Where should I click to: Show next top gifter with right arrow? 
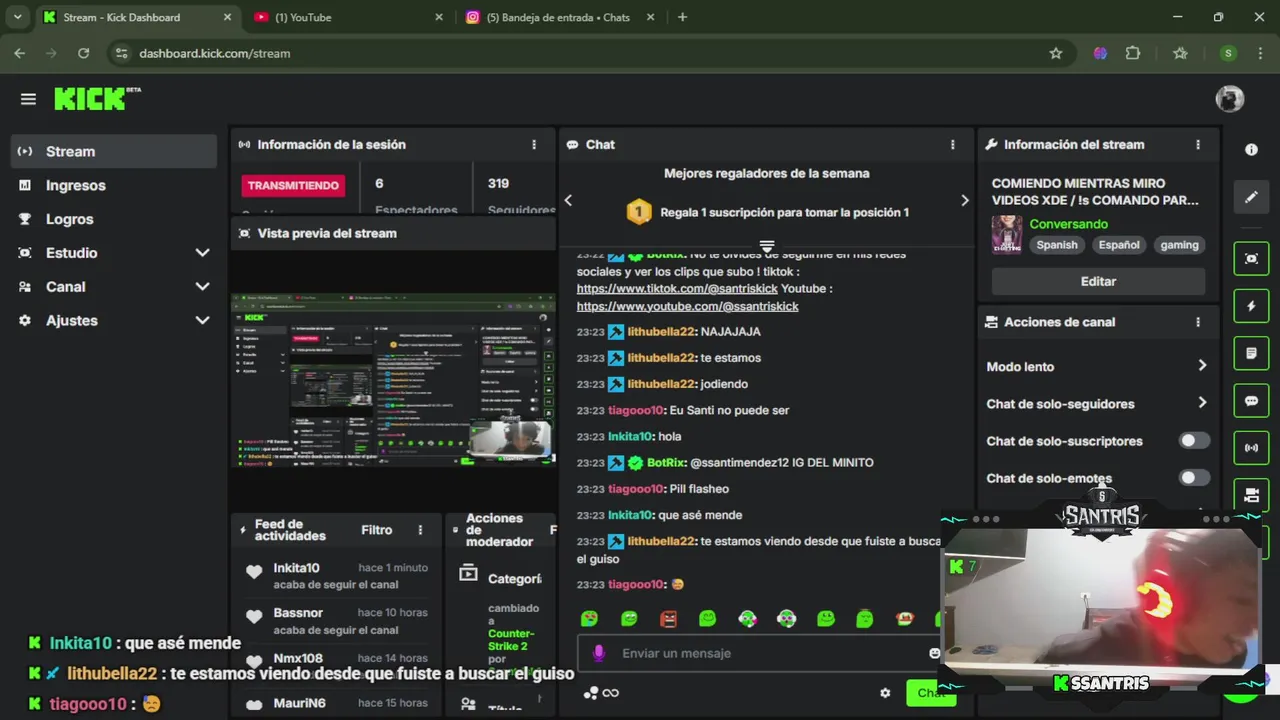[x=964, y=200]
